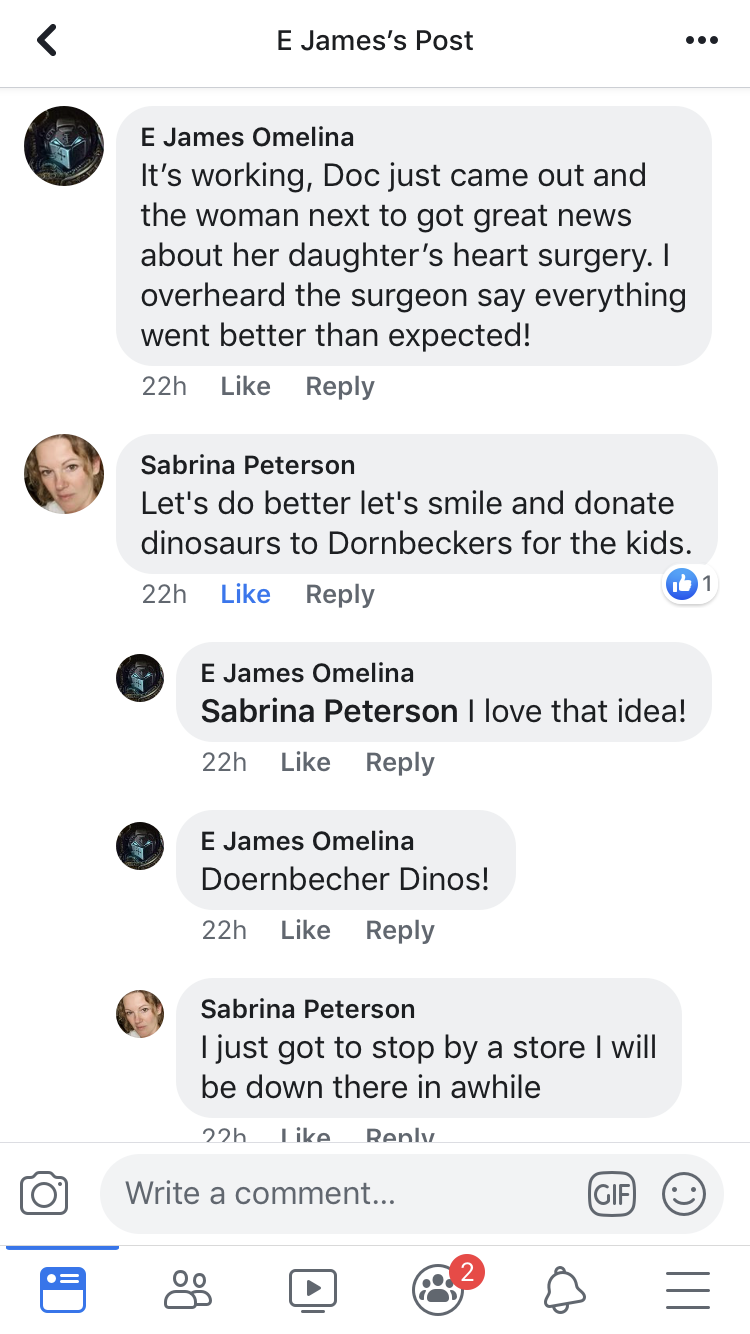
Task: Switch to the Friends tab
Action: click(x=188, y=1289)
